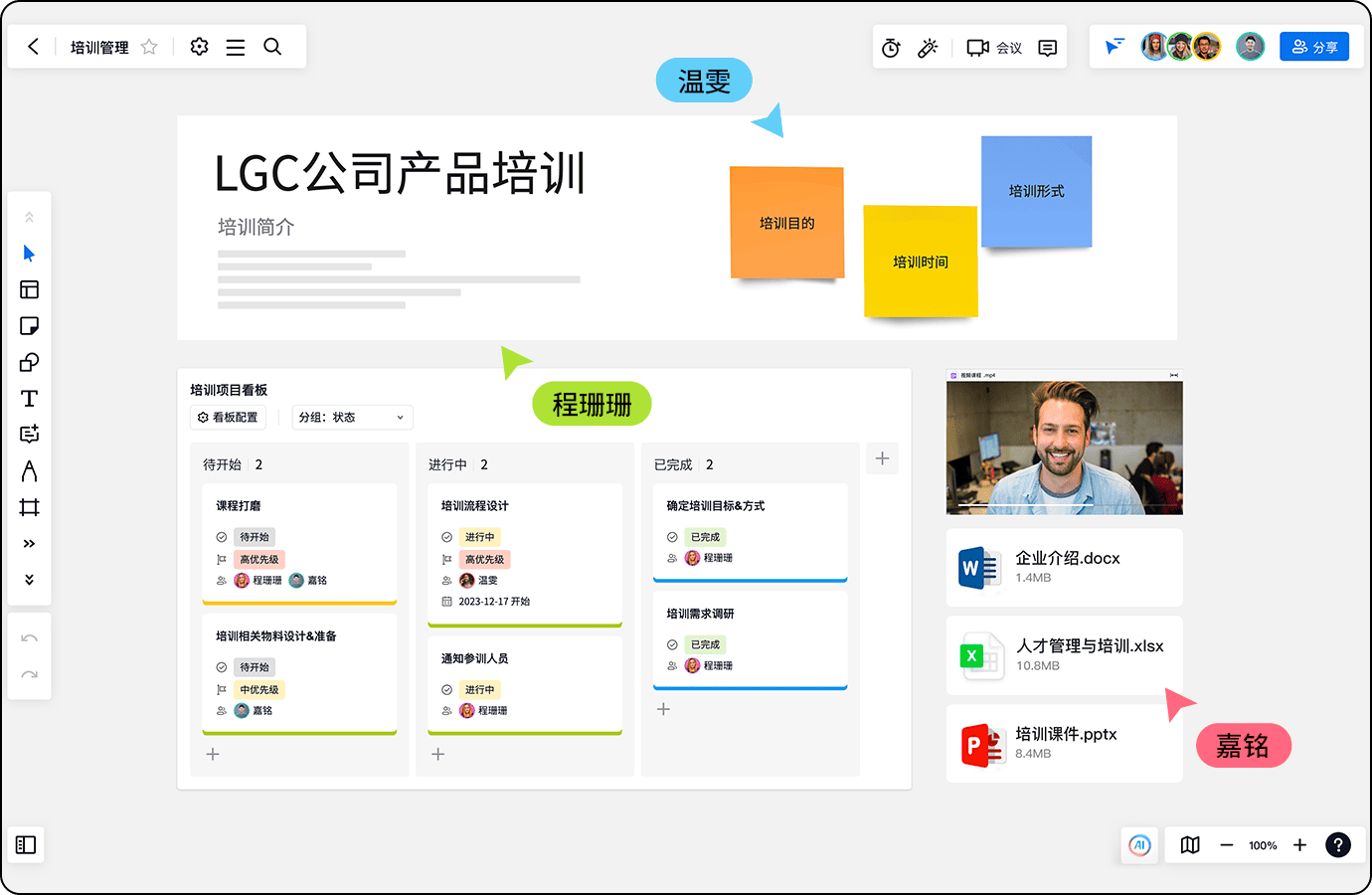Screen dimensions: 1372x895
Task: Open search with the magnifier icon
Action: [x=272, y=47]
